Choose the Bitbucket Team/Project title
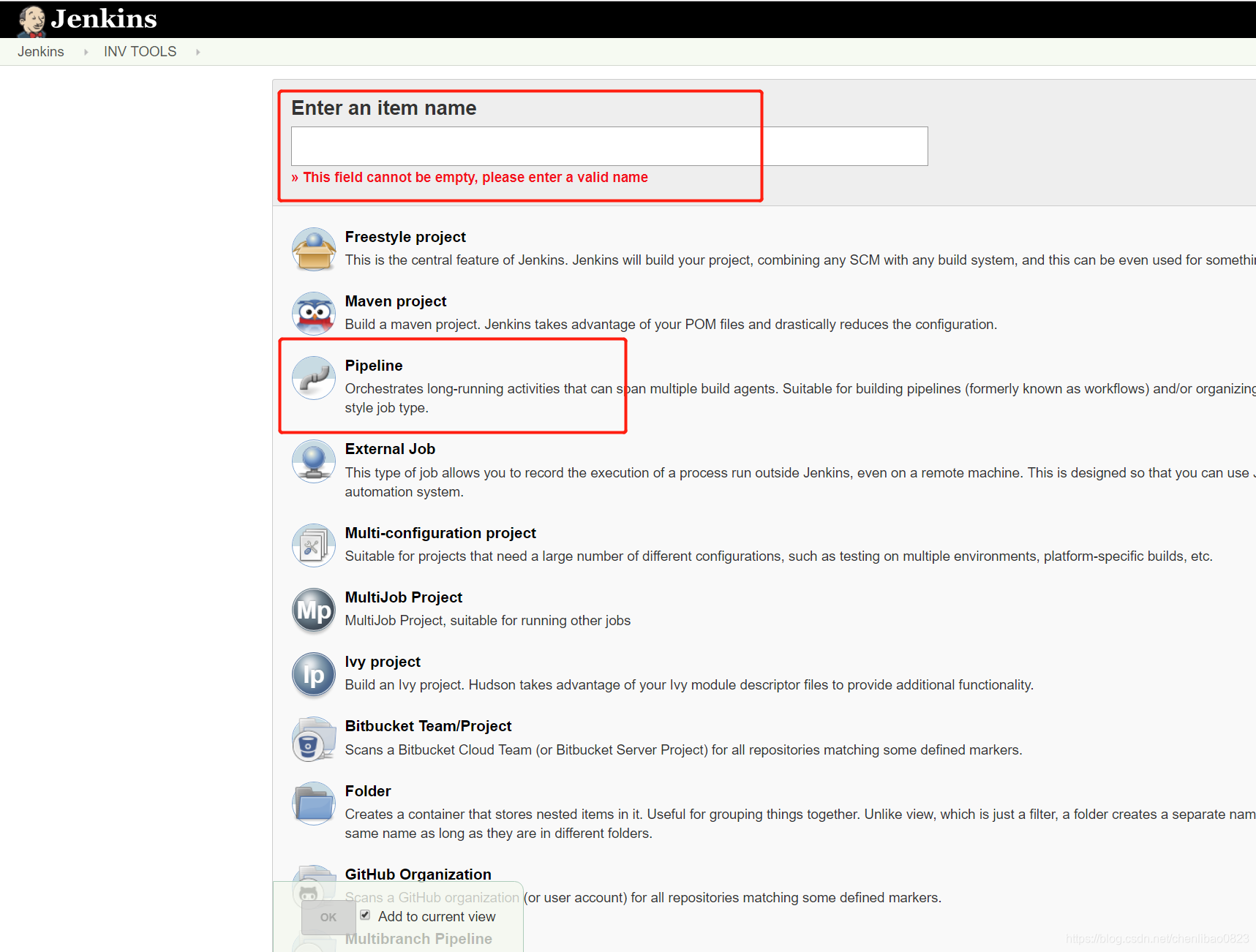1256x952 pixels. (428, 726)
